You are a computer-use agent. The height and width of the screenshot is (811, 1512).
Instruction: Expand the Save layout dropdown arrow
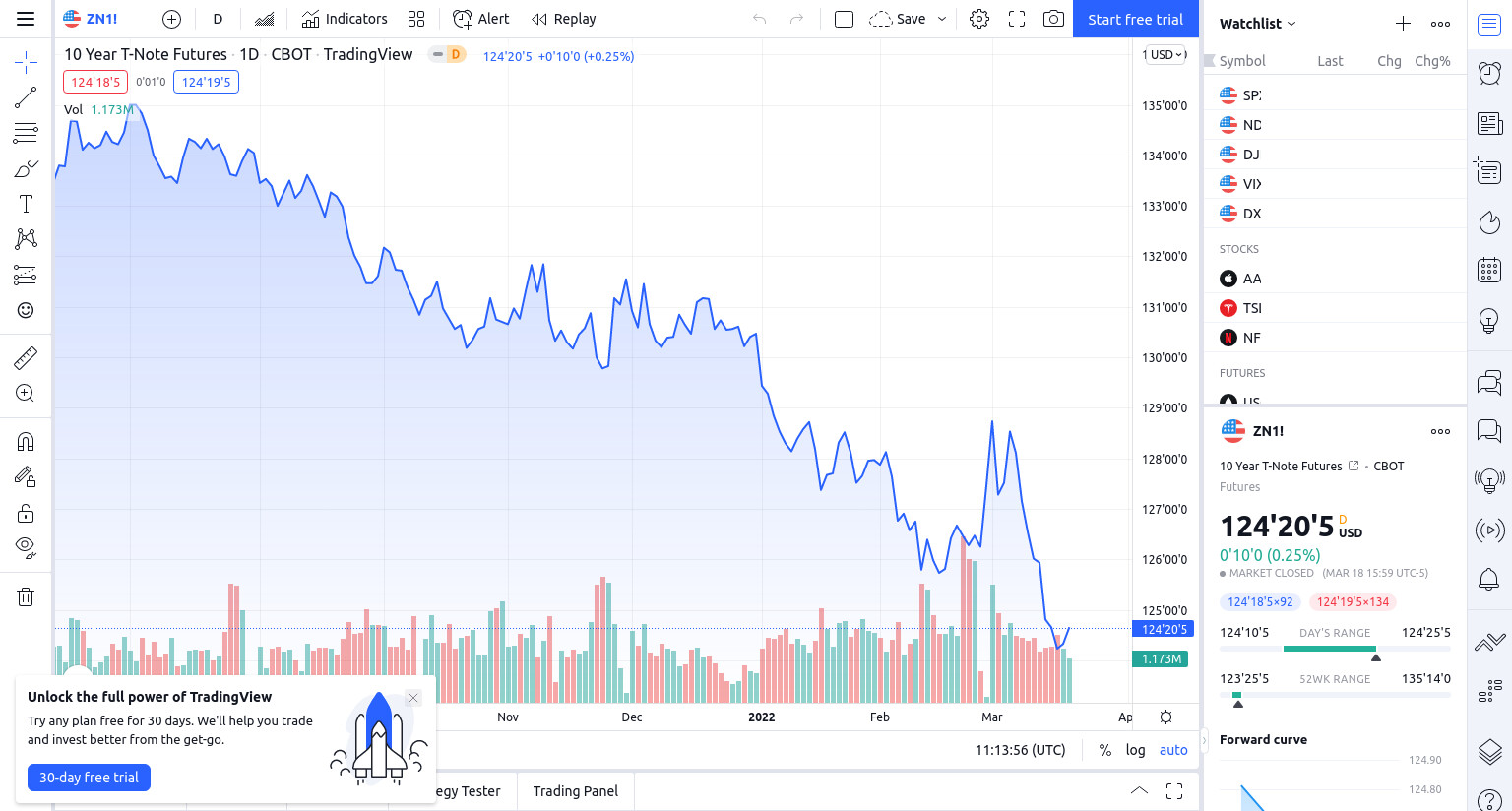tap(942, 19)
